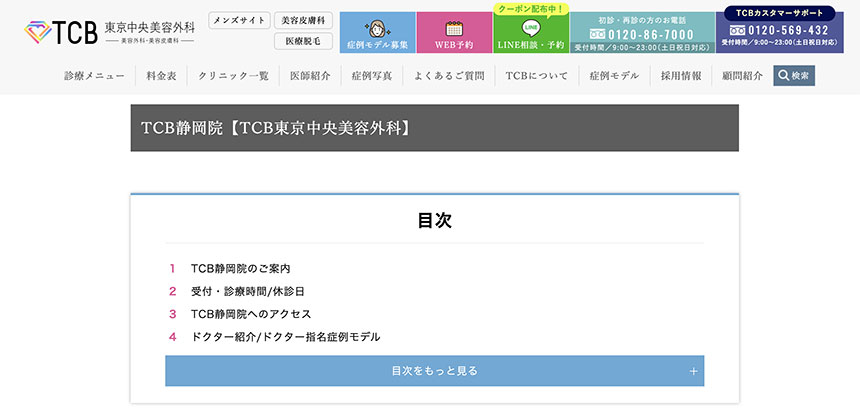Jump to ドクター紹介/ドクター指名症例モデル section
The height and width of the screenshot is (413, 860).
pos(285,337)
